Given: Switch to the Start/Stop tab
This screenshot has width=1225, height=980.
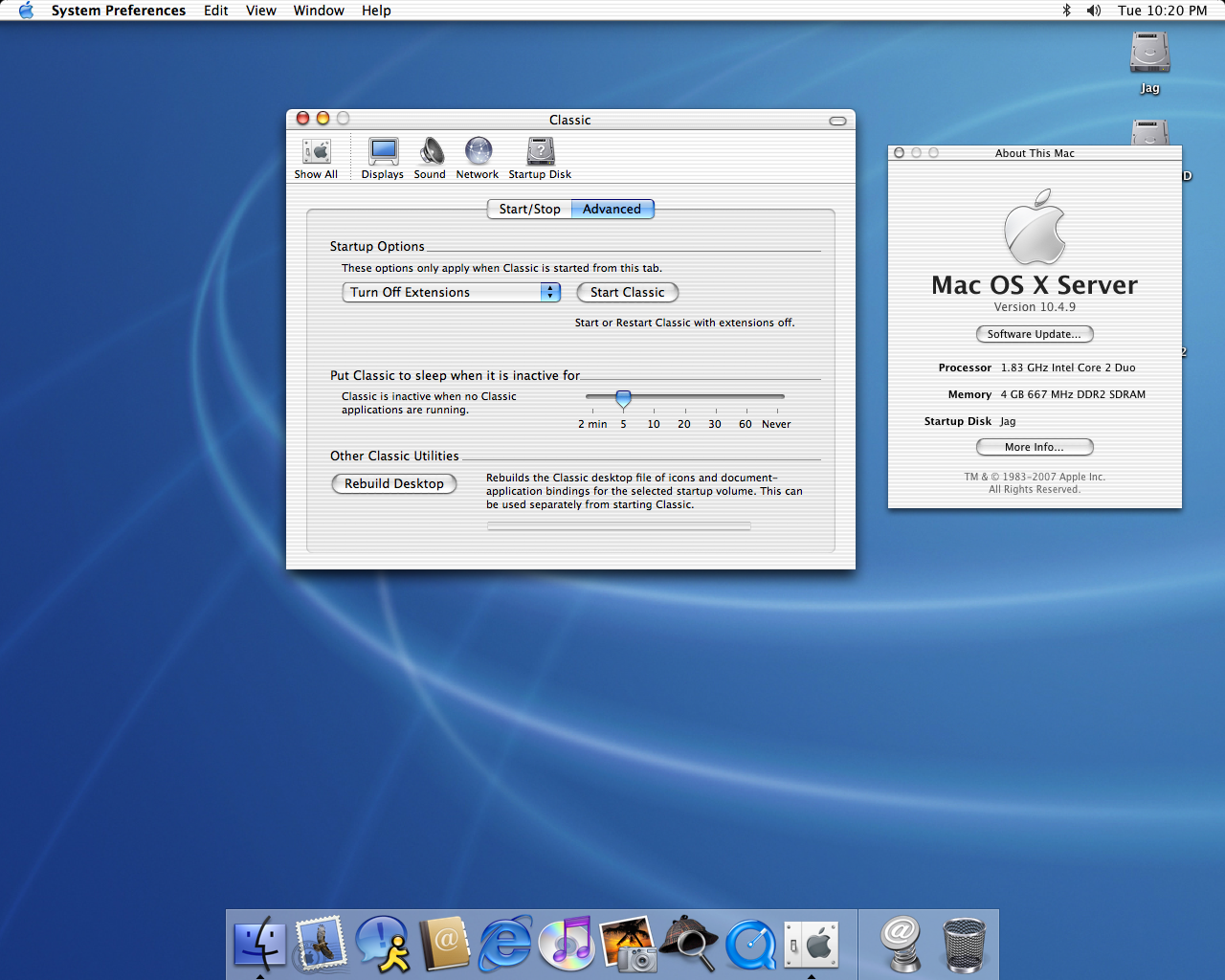Looking at the screenshot, I should (529, 210).
